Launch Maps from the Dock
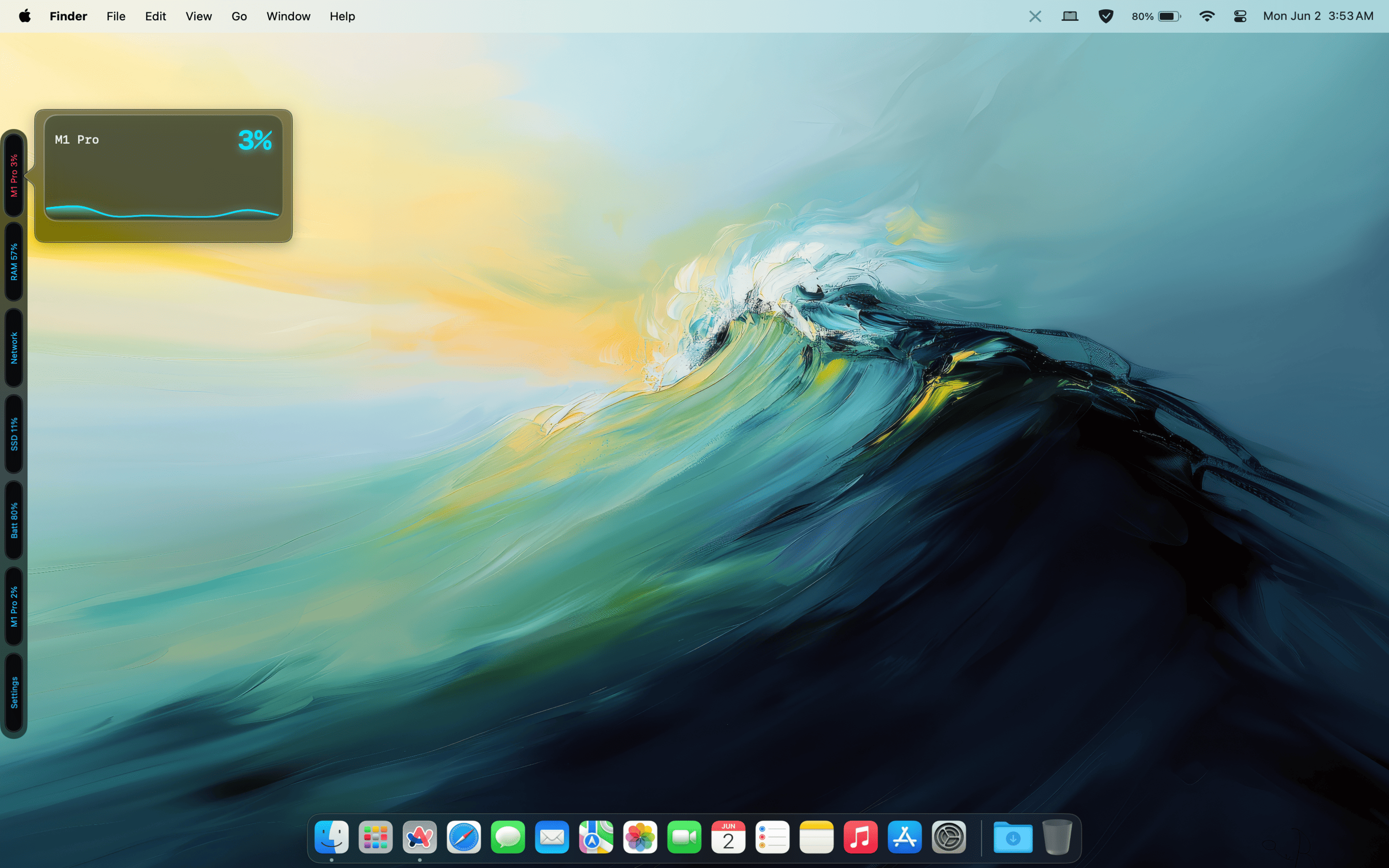 [x=596, y=837]
